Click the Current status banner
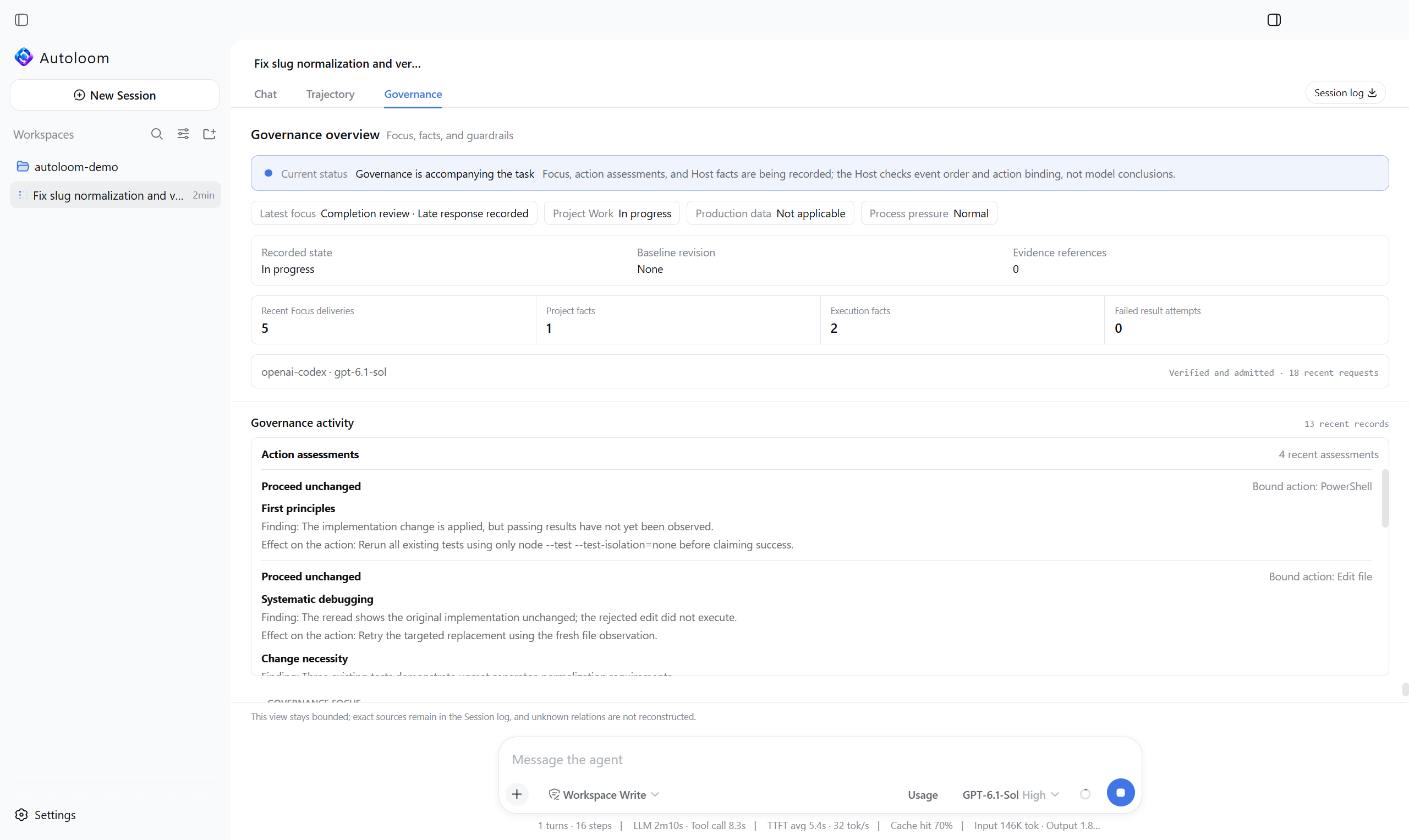The image size is (1409, 840). tap(820, 173)
